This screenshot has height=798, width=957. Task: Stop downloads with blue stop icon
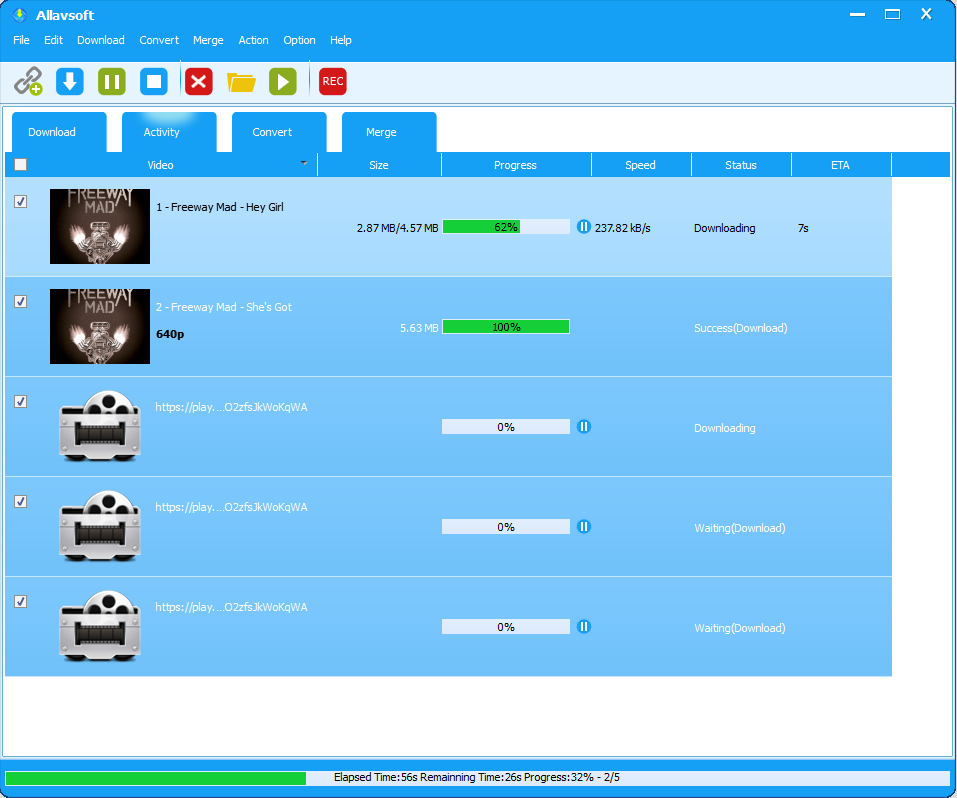pyautogui.click(x=154, y=81)
